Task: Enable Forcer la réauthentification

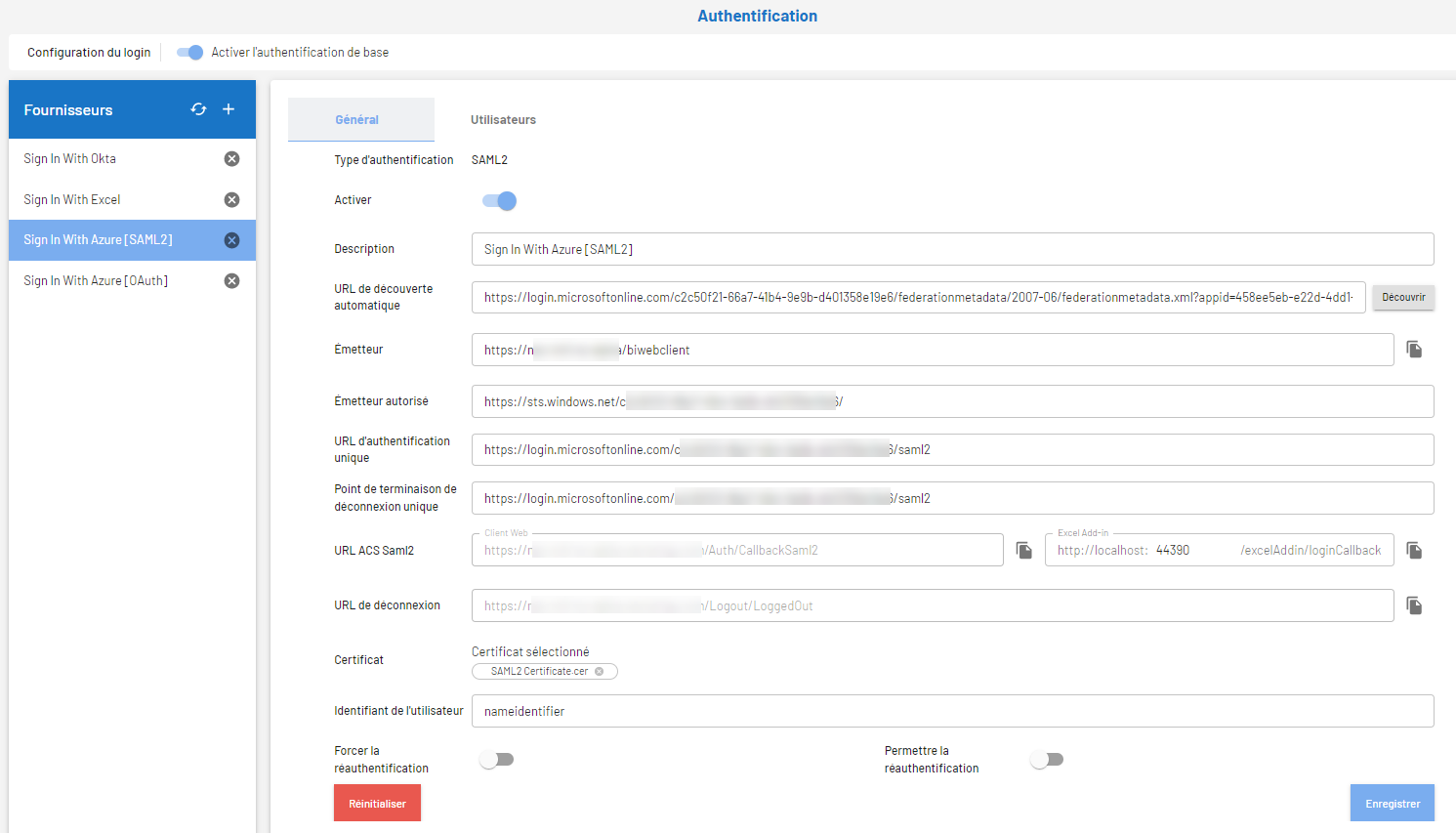Action: [x=497, y=759]
